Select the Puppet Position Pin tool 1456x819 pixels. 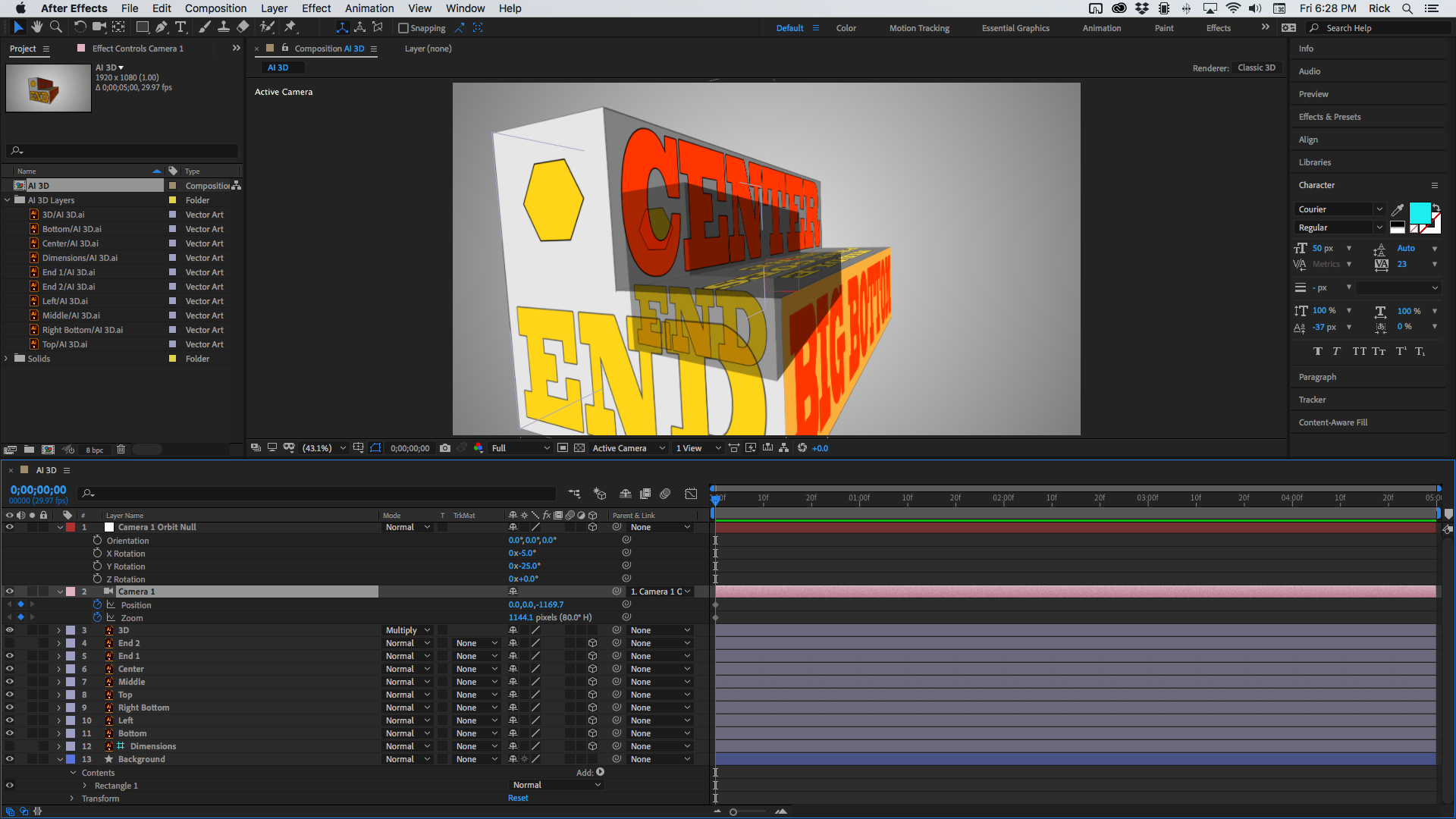pyautogui.click(x=291, y=27)
